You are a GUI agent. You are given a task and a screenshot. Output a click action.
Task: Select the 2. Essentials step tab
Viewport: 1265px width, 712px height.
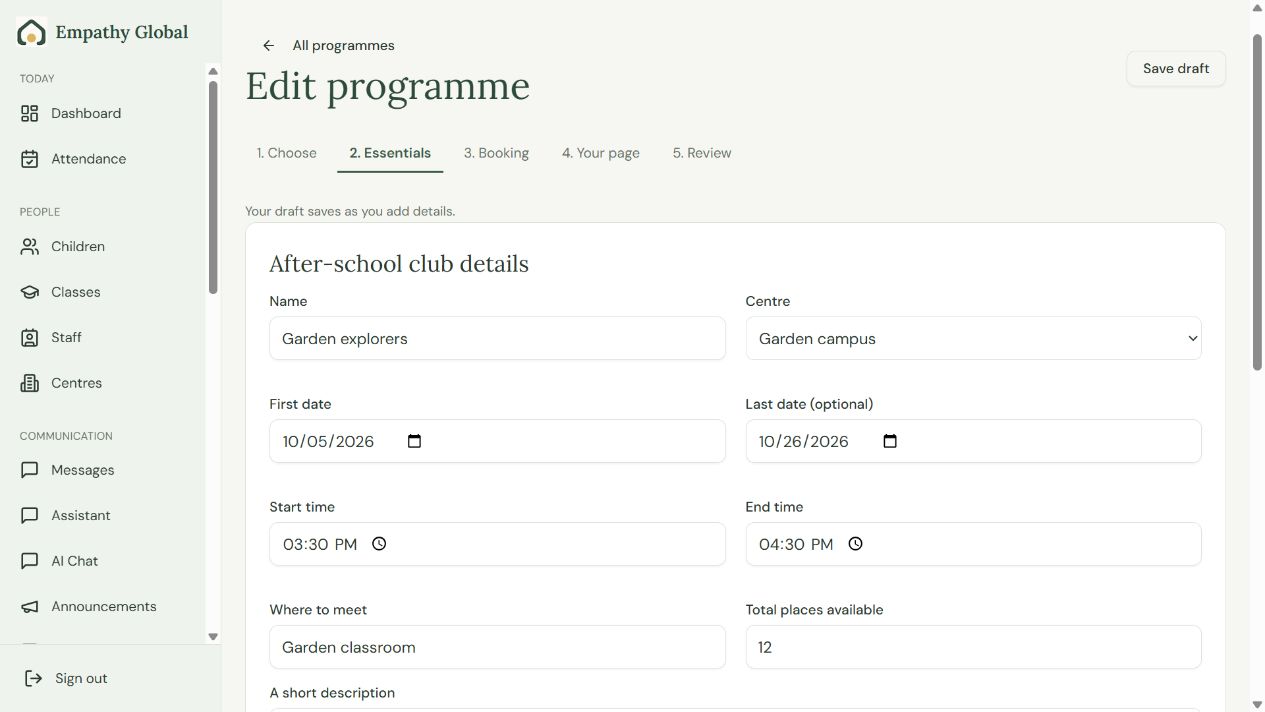(390, 153)
